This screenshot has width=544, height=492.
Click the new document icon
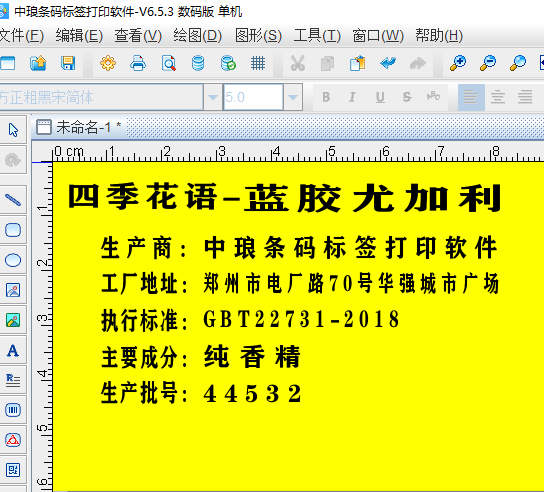[x=8, y=63]
